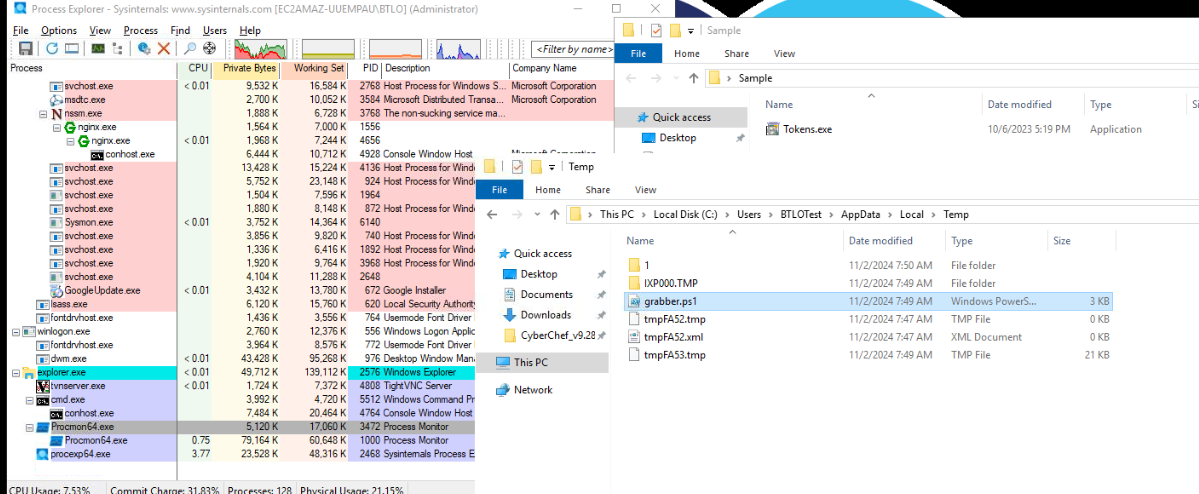This screenshot has height=494, width=1199.
Task: Go up one level in Sample explorer
Action: [x=693, y=78]
